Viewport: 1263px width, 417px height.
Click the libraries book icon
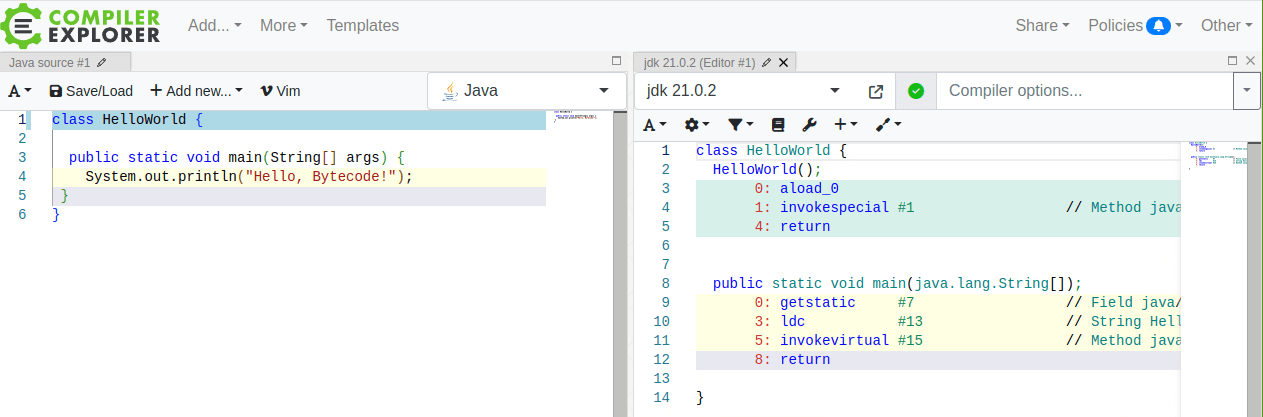[x=779, y=125]
